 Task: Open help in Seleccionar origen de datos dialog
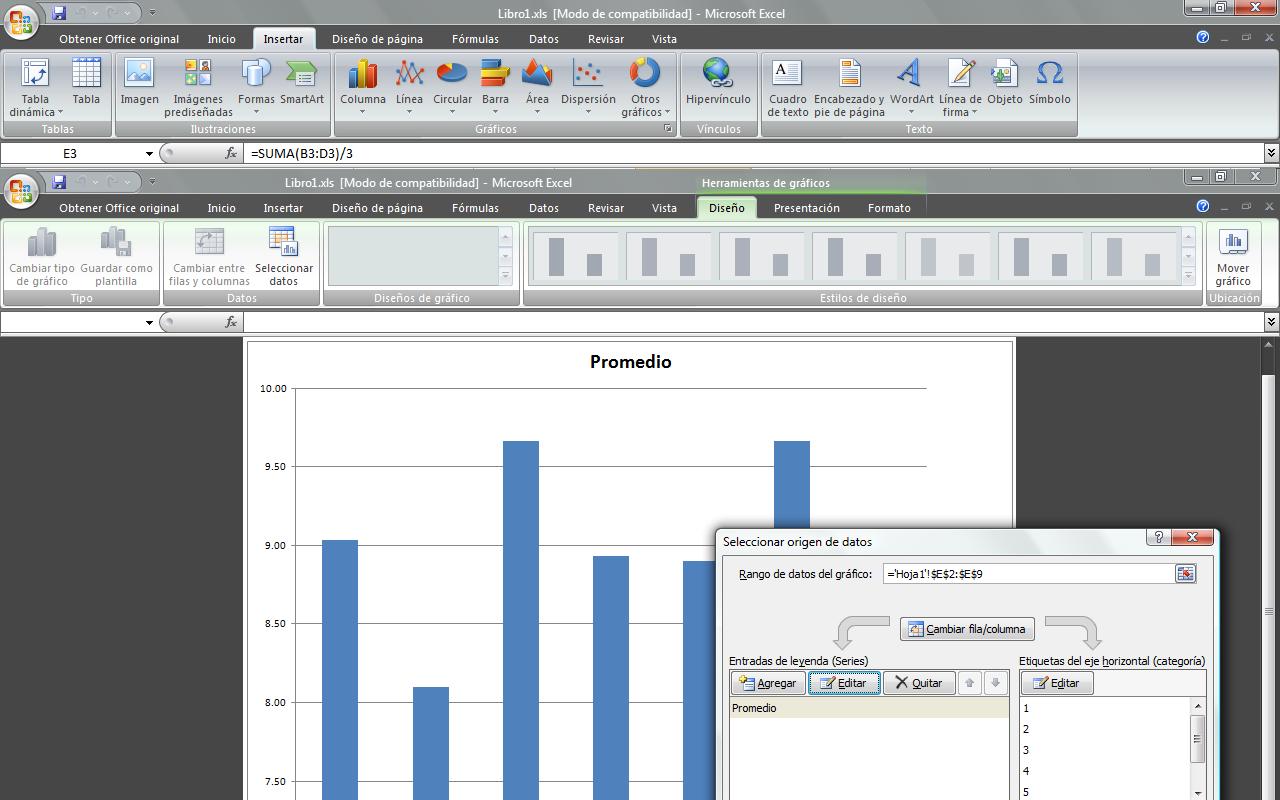(x=1157, y=537)
